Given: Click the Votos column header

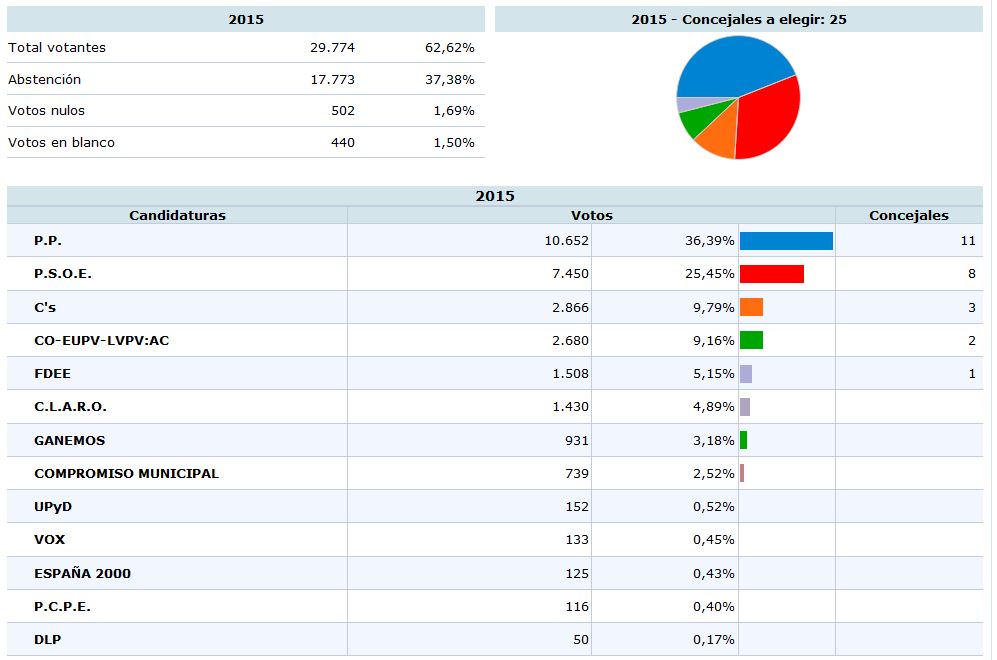Looking at the screenshot, I should pos(591,215).
